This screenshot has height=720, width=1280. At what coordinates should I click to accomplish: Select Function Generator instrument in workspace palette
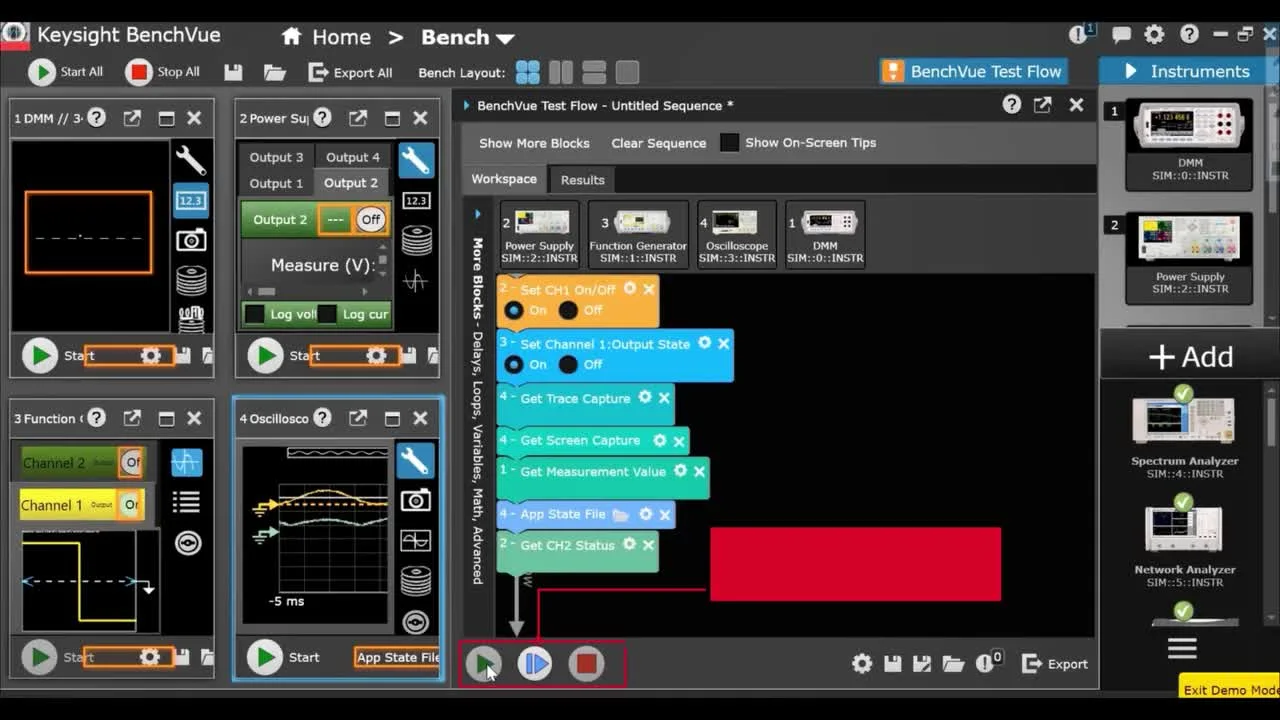click(x=638, y=236)
